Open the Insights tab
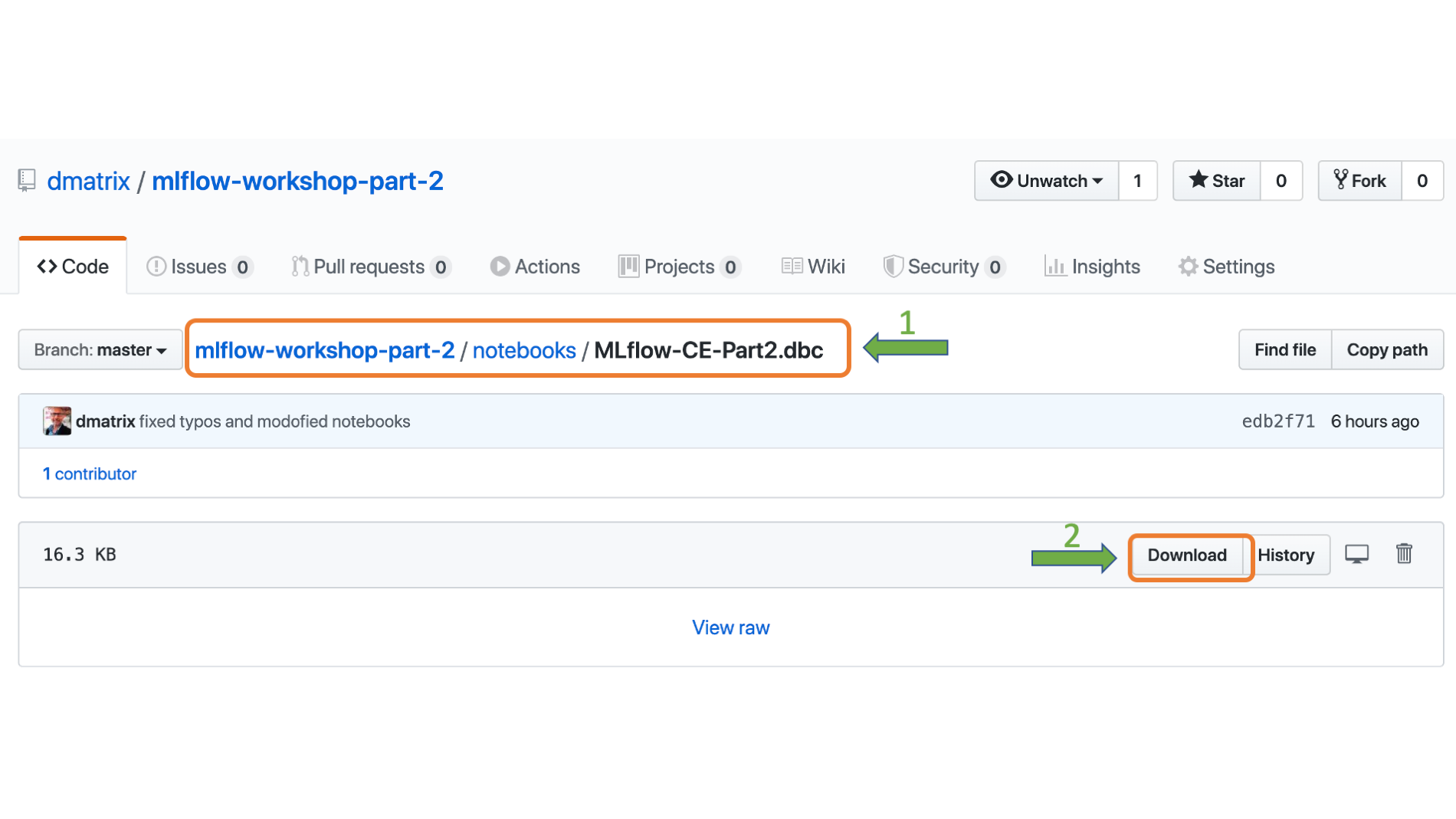Image resolution: width=1456 pixels, height=819 pixels. (x=1092, y=267)
